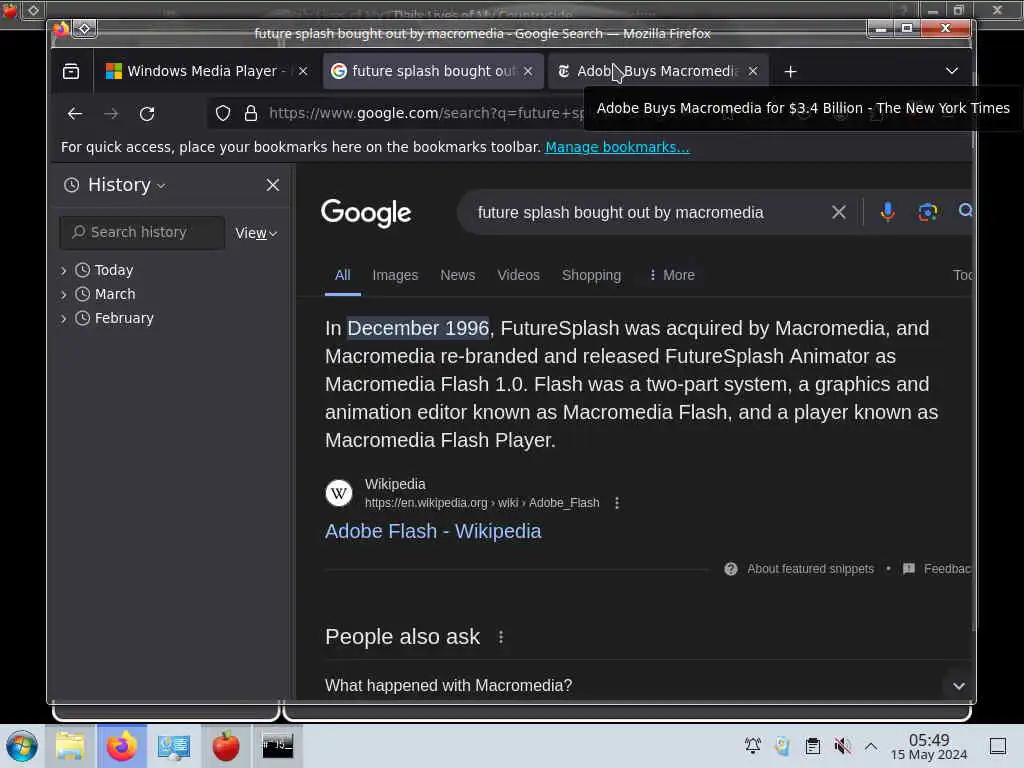Screen dimensions: 1024x768
Task: Go back using the back arrow
Action: (74, 114)
